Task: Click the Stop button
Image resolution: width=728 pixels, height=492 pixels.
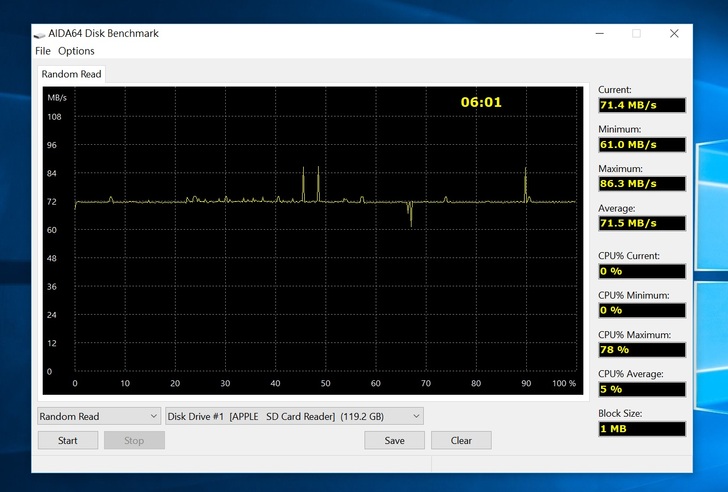Action: tap(134, 440)
